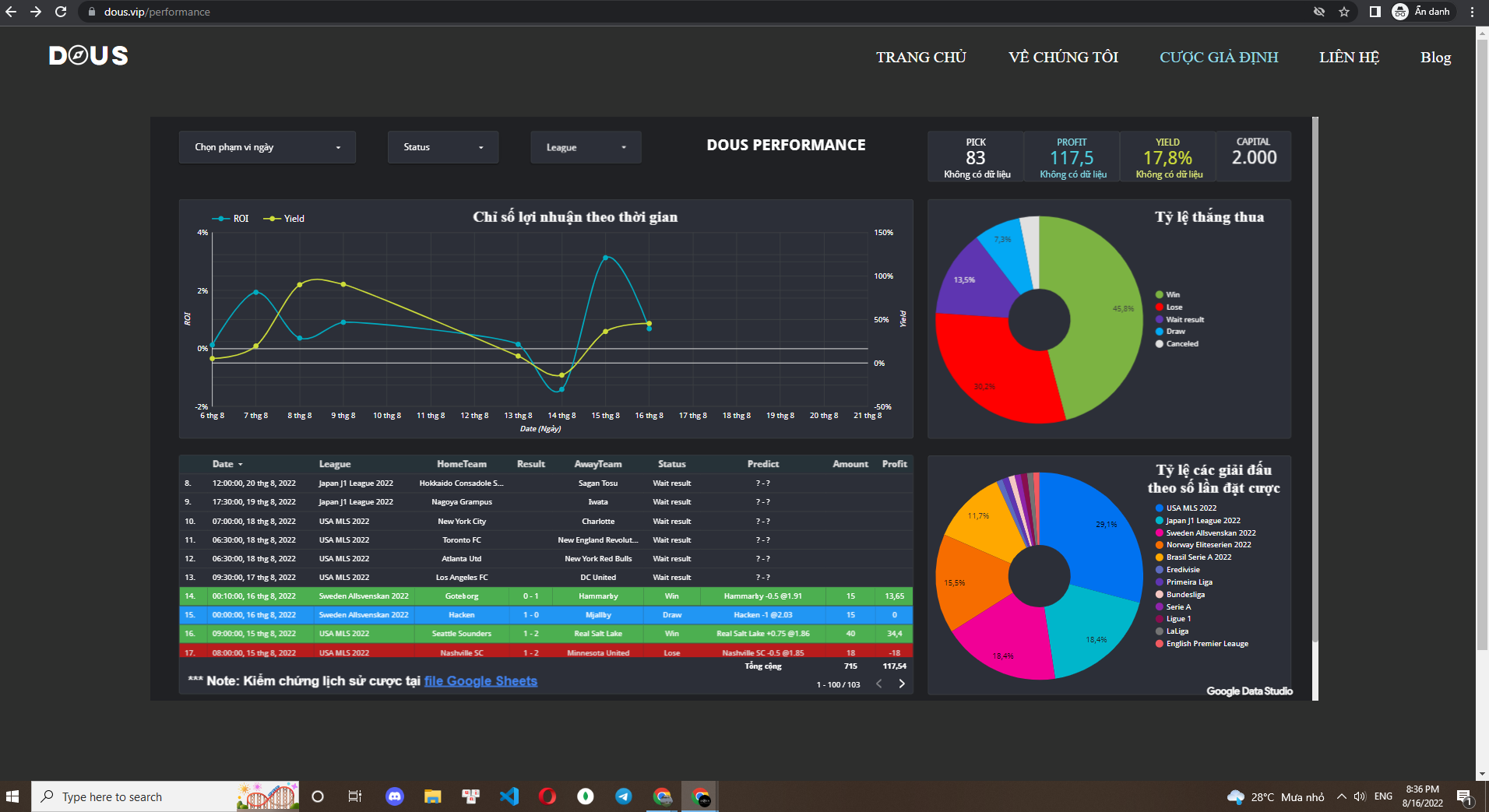The height and width of the screenshot is (812, 1489).
Task: Navigate to TRANG CHỦ menu item
Action: [x=921, y=57]
